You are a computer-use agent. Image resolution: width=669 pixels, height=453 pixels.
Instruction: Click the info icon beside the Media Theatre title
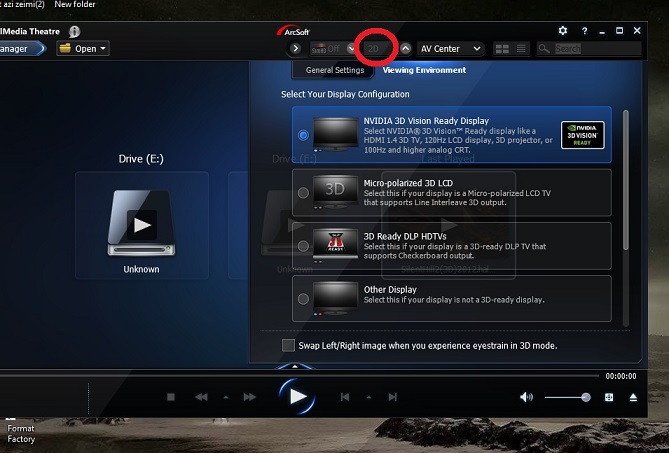[x=74, y=32]
